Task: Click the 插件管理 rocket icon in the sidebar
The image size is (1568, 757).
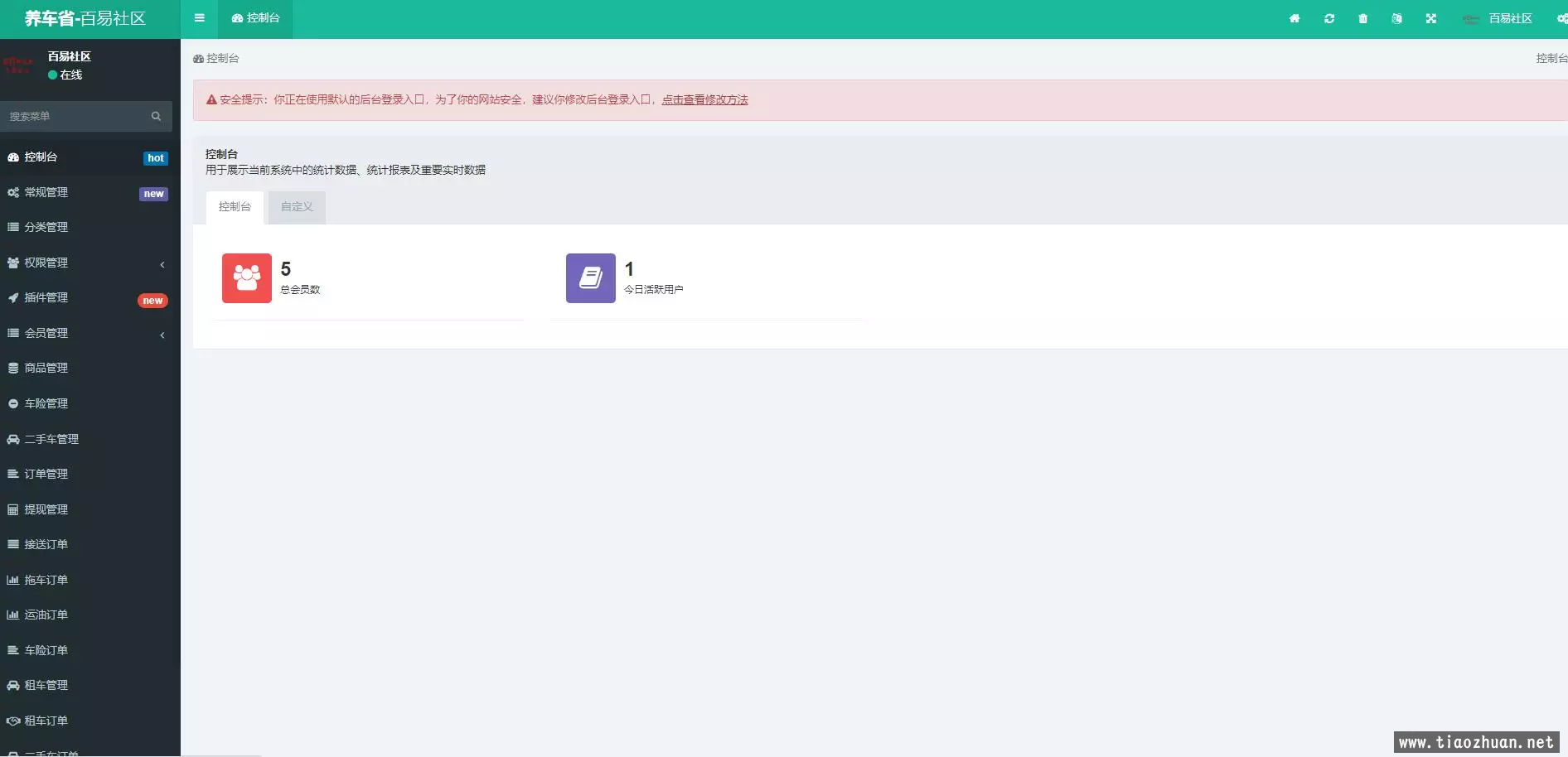Action: (x=13, y=297)
